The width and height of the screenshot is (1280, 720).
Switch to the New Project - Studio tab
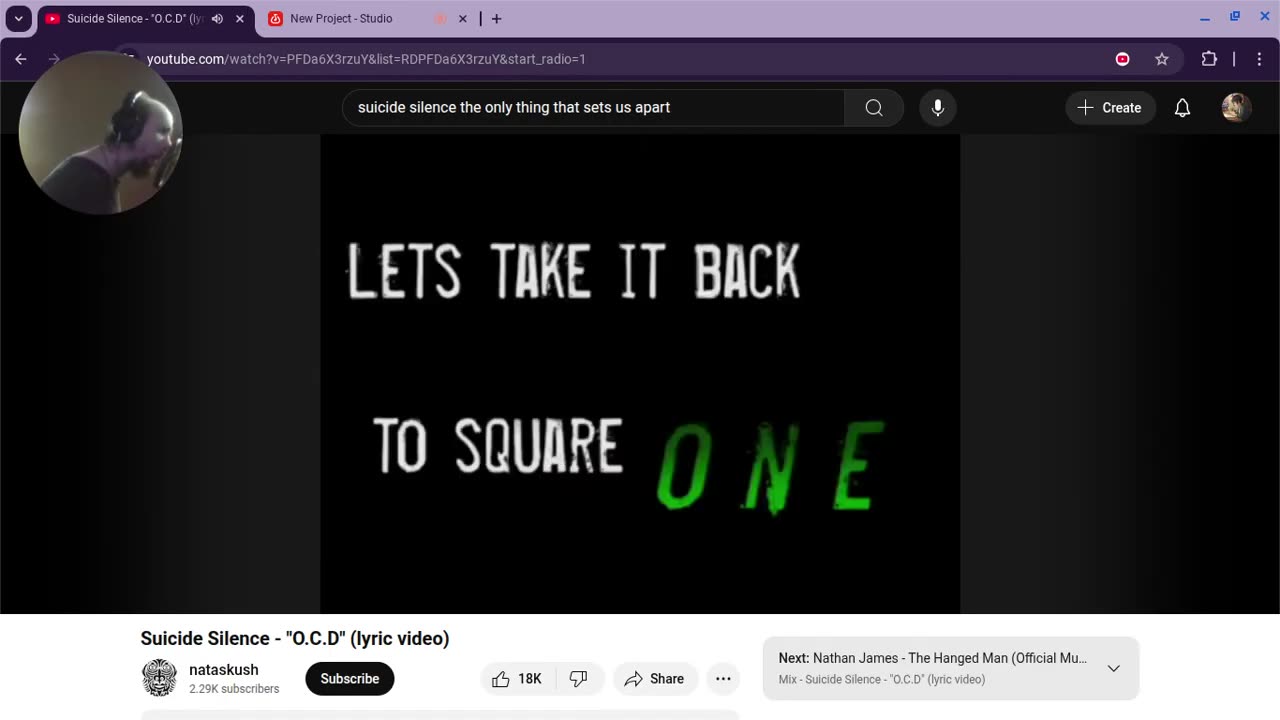[x=341, y=18]
